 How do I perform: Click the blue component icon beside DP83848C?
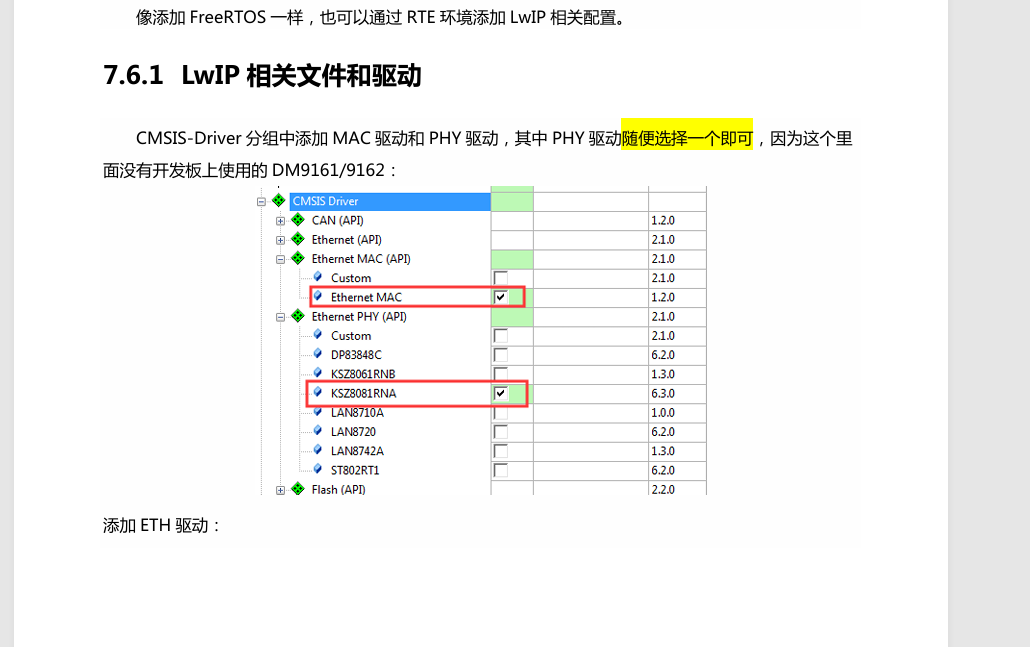(x=318, y=354)
